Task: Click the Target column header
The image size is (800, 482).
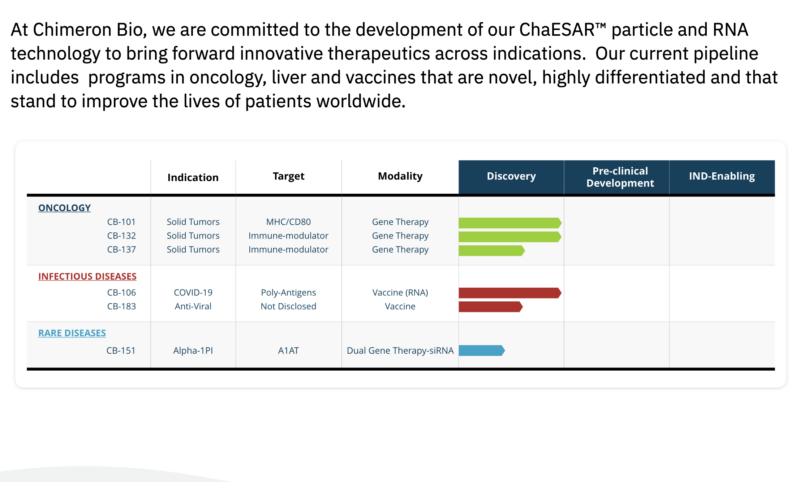Action: pyautogui.click(x=288, y=176)
